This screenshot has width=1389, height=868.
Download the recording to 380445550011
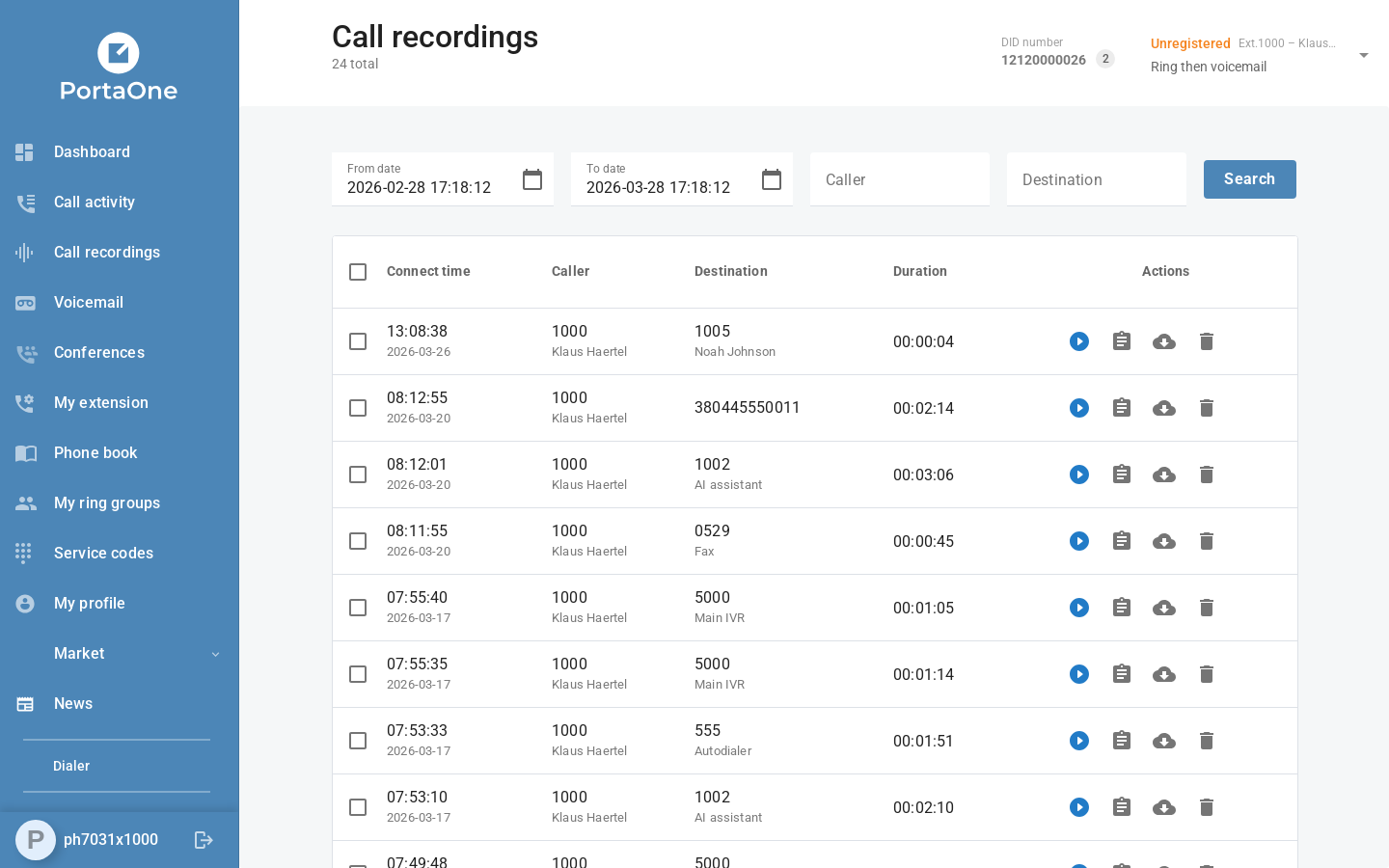[x=1164, y=408]
